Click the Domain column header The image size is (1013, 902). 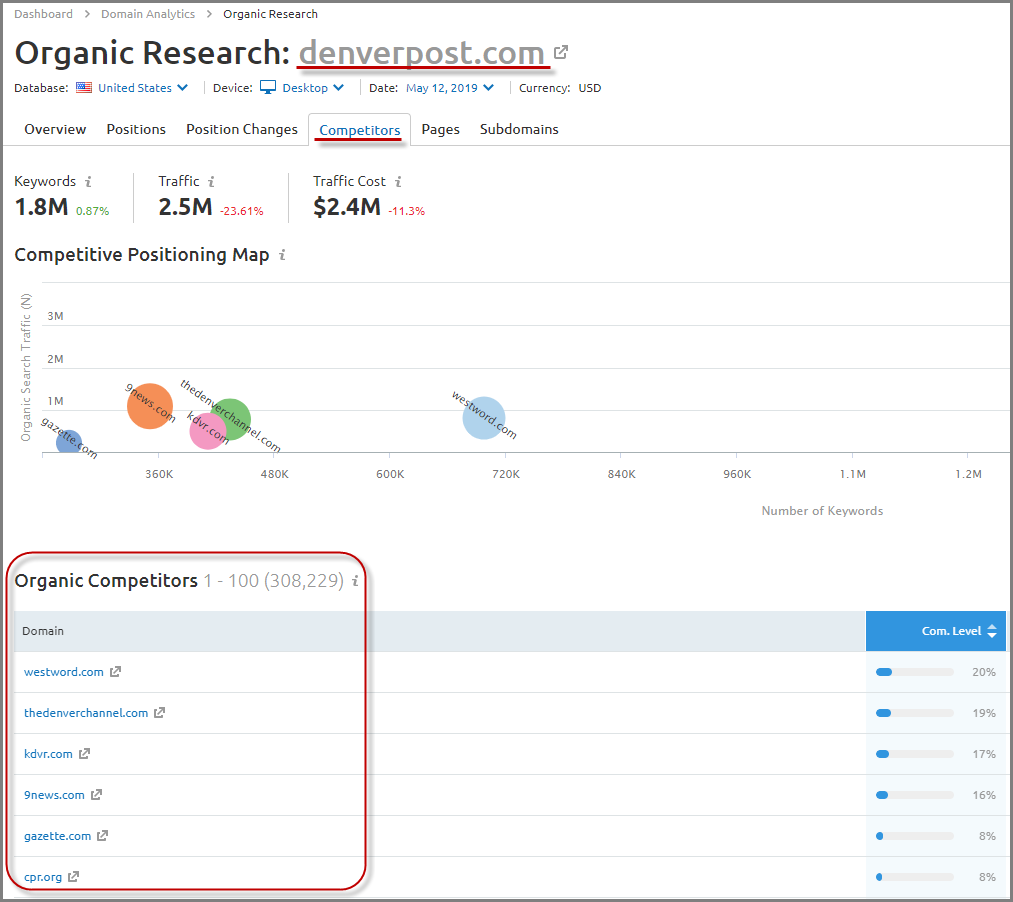43,631
